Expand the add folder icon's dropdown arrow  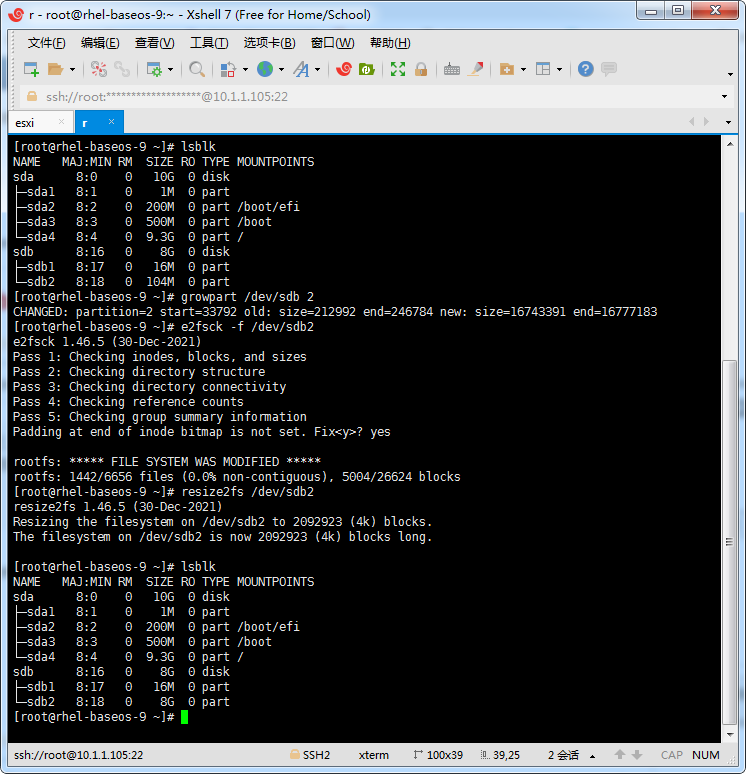point(523,70)
